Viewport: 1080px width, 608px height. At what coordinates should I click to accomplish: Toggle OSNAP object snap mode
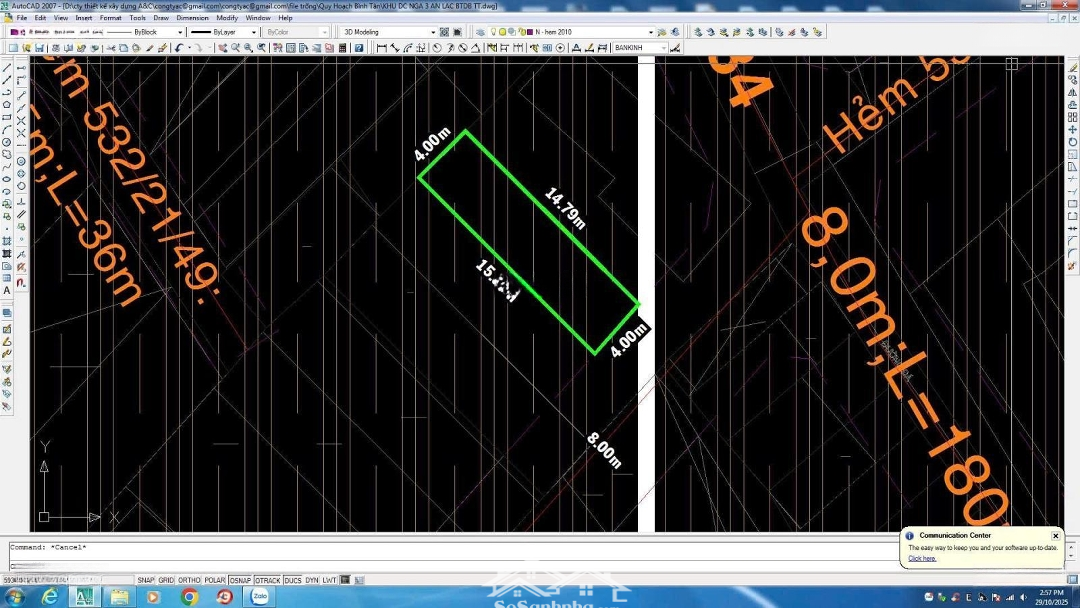point(240,580)
